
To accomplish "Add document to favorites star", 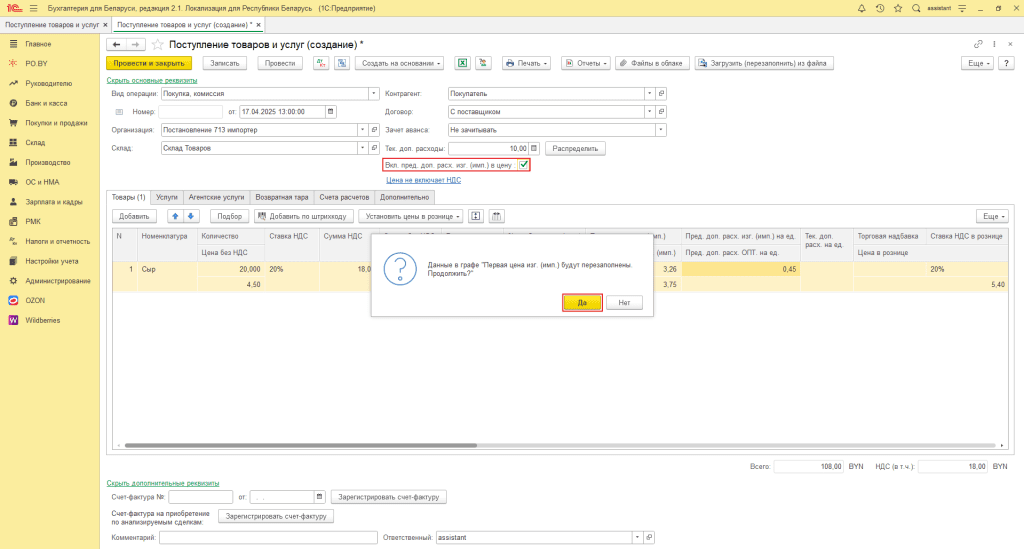I will point(157,44).
